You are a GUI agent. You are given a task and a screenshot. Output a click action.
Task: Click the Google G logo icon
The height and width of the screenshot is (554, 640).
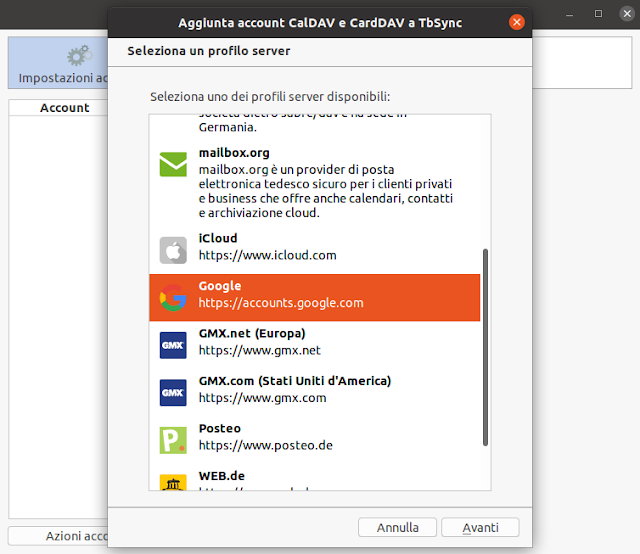click(x=173, y=298)
